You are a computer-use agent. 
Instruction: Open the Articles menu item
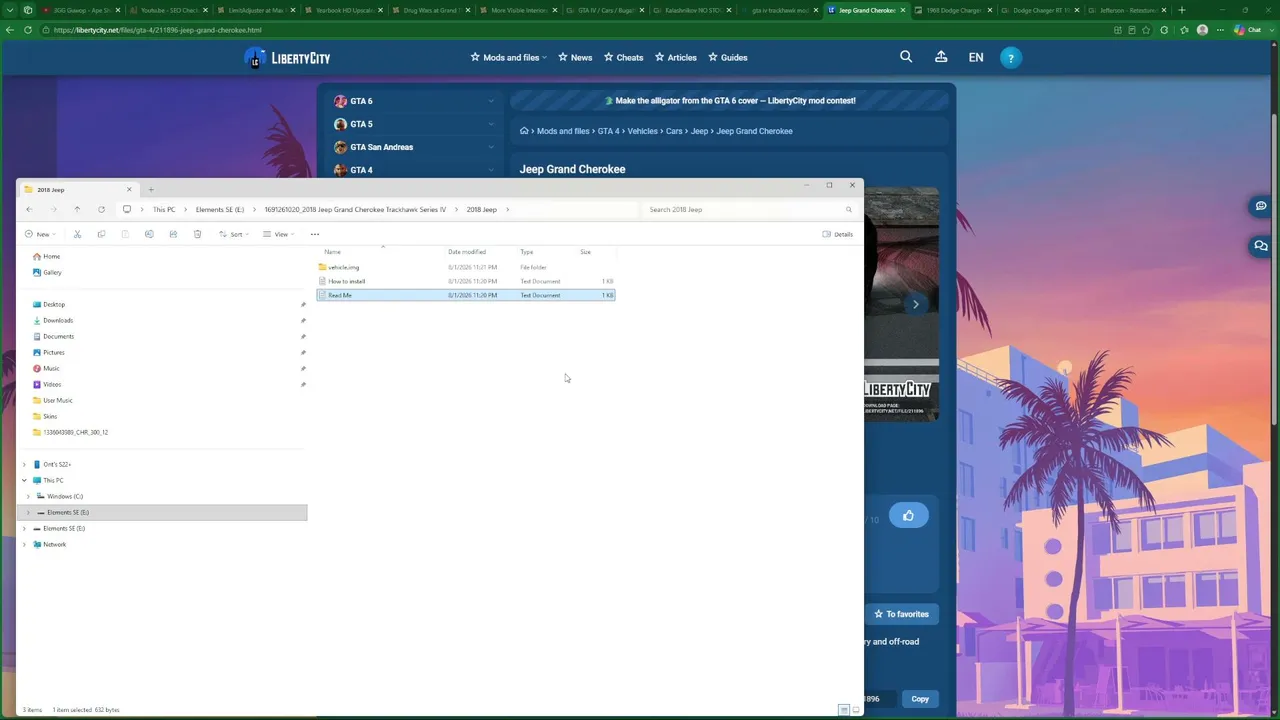[x=675, y=57]
